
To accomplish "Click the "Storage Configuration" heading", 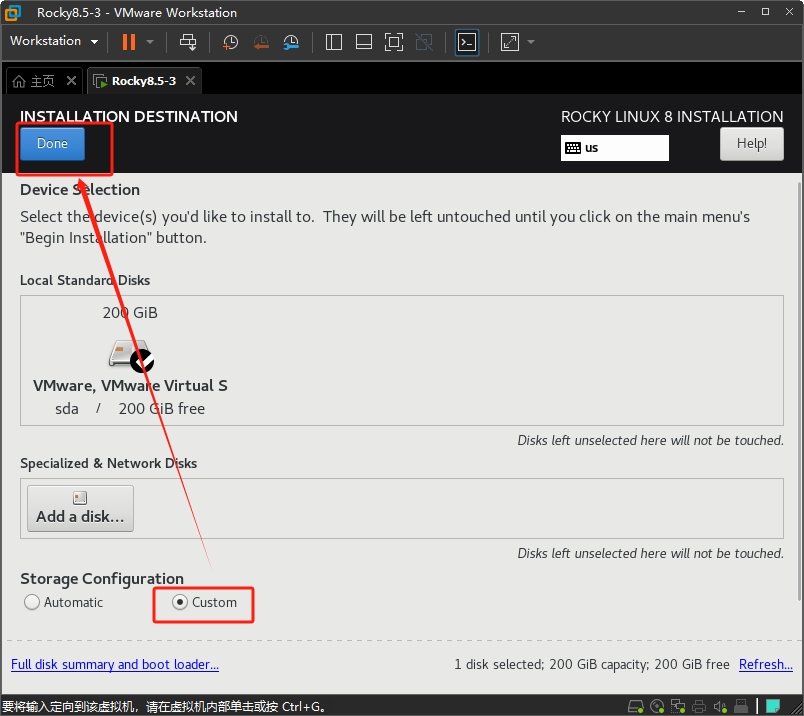I will click(x=102, y=579).
